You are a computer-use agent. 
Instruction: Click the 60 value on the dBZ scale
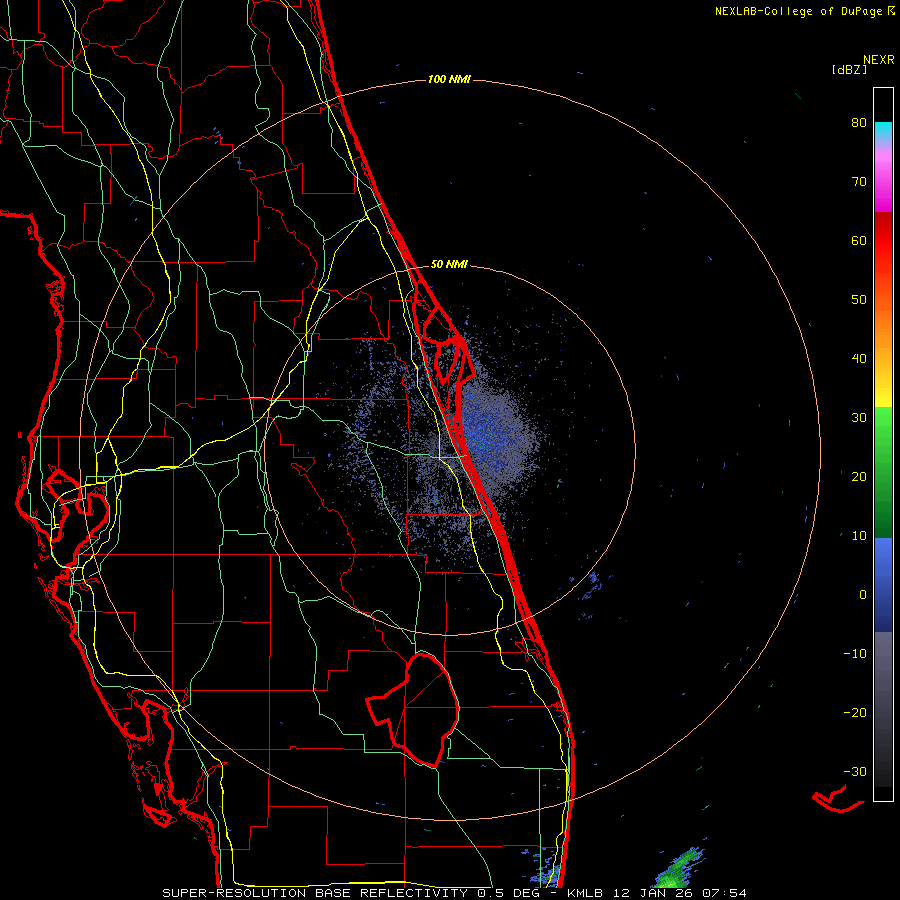pyautogui.click(x=859, y=240)
